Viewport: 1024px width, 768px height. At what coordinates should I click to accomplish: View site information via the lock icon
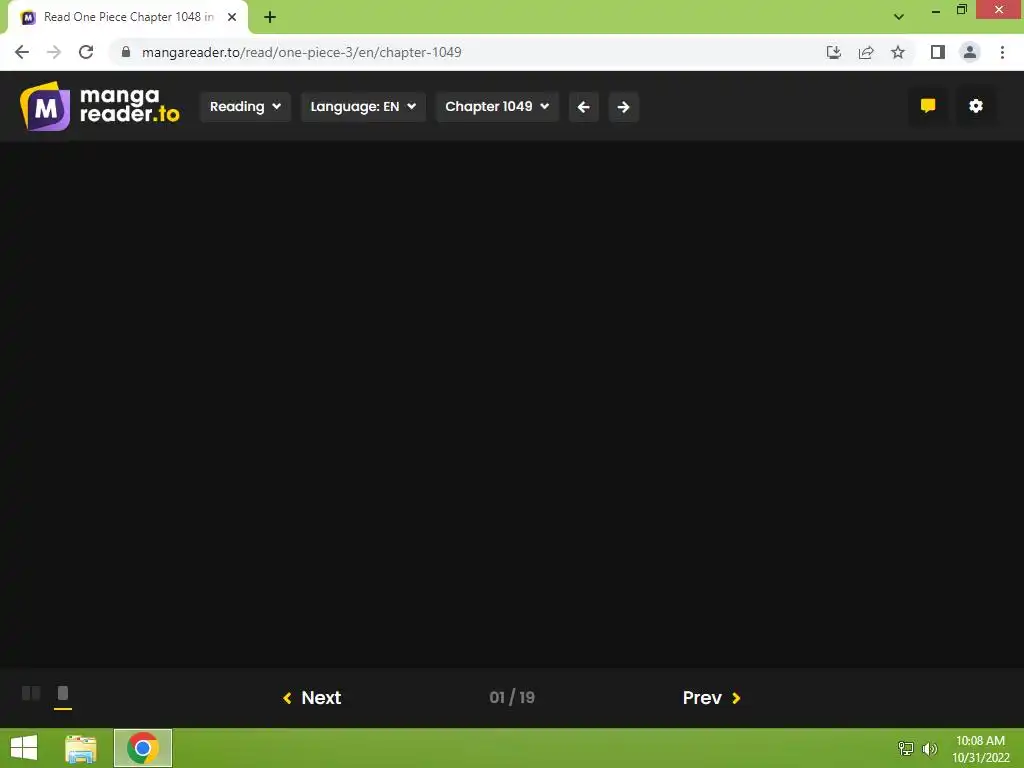pyautogui.click(x=125, y=52)
